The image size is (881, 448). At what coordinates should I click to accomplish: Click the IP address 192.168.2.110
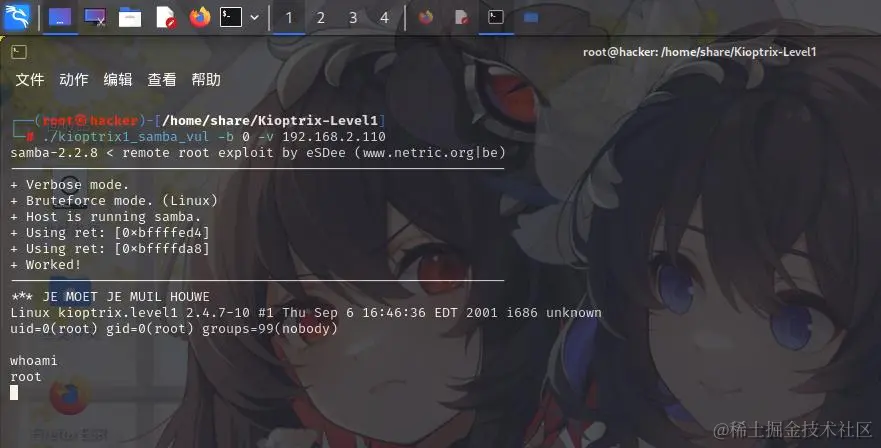pyautogui.click(x=334, y=137)
